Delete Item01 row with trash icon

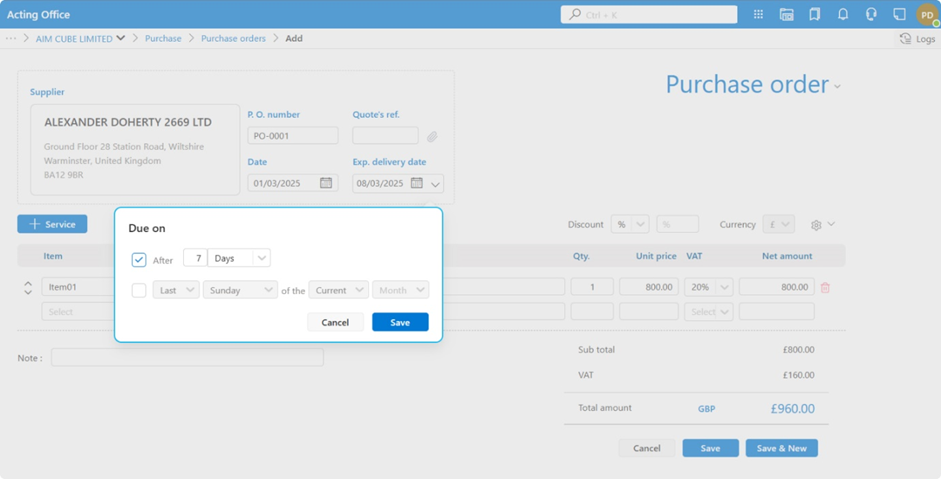pos(825,288)
